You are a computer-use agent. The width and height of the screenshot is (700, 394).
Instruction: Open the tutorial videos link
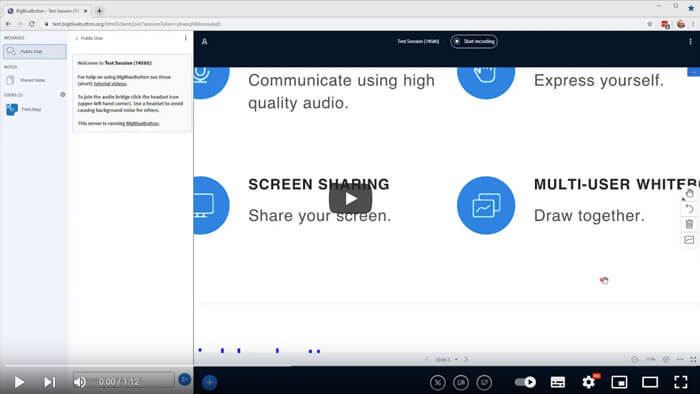[x=110, y=83]
